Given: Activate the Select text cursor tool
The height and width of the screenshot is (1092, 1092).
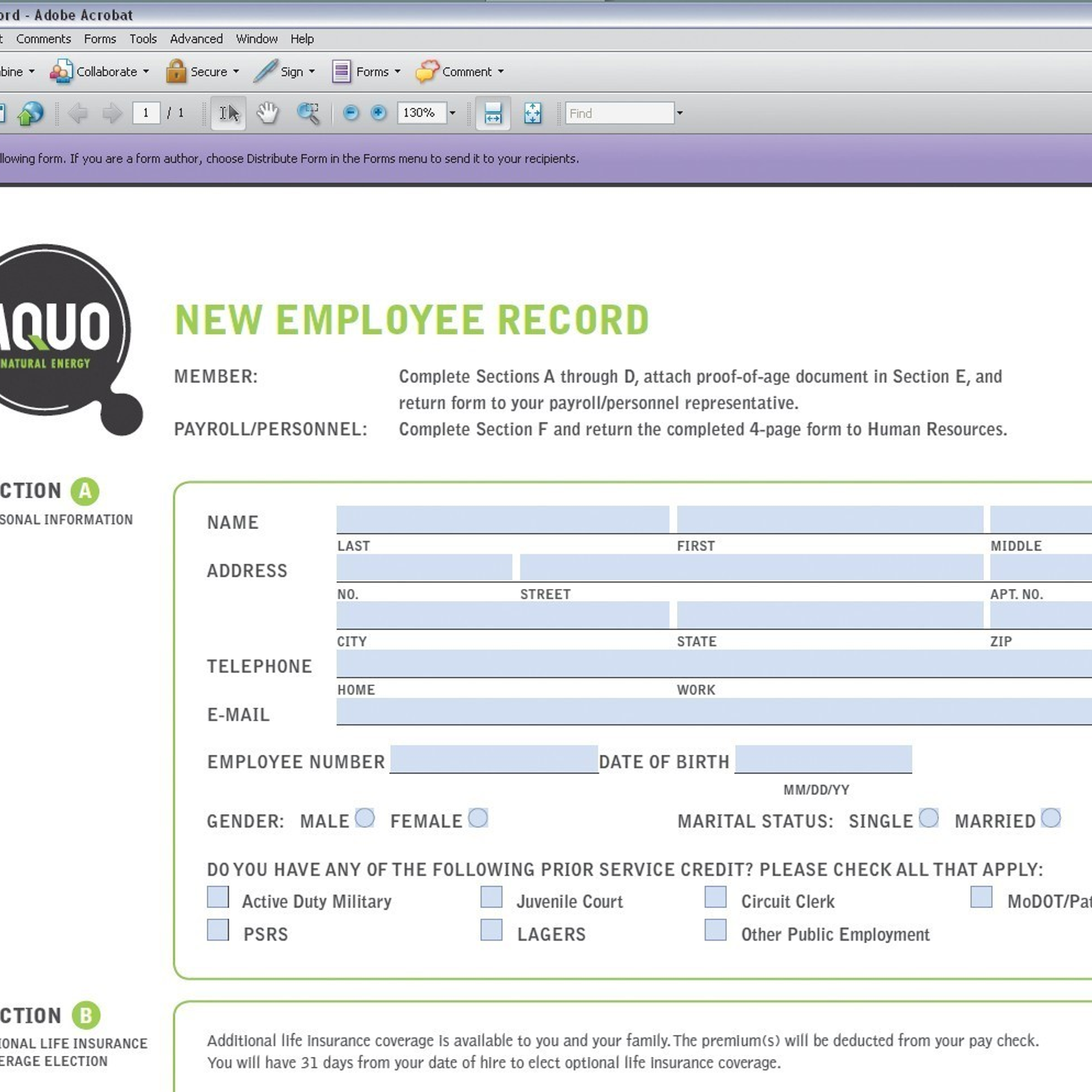Looking at the screenshot, I should pyautogui.click(x=228, y=113).
